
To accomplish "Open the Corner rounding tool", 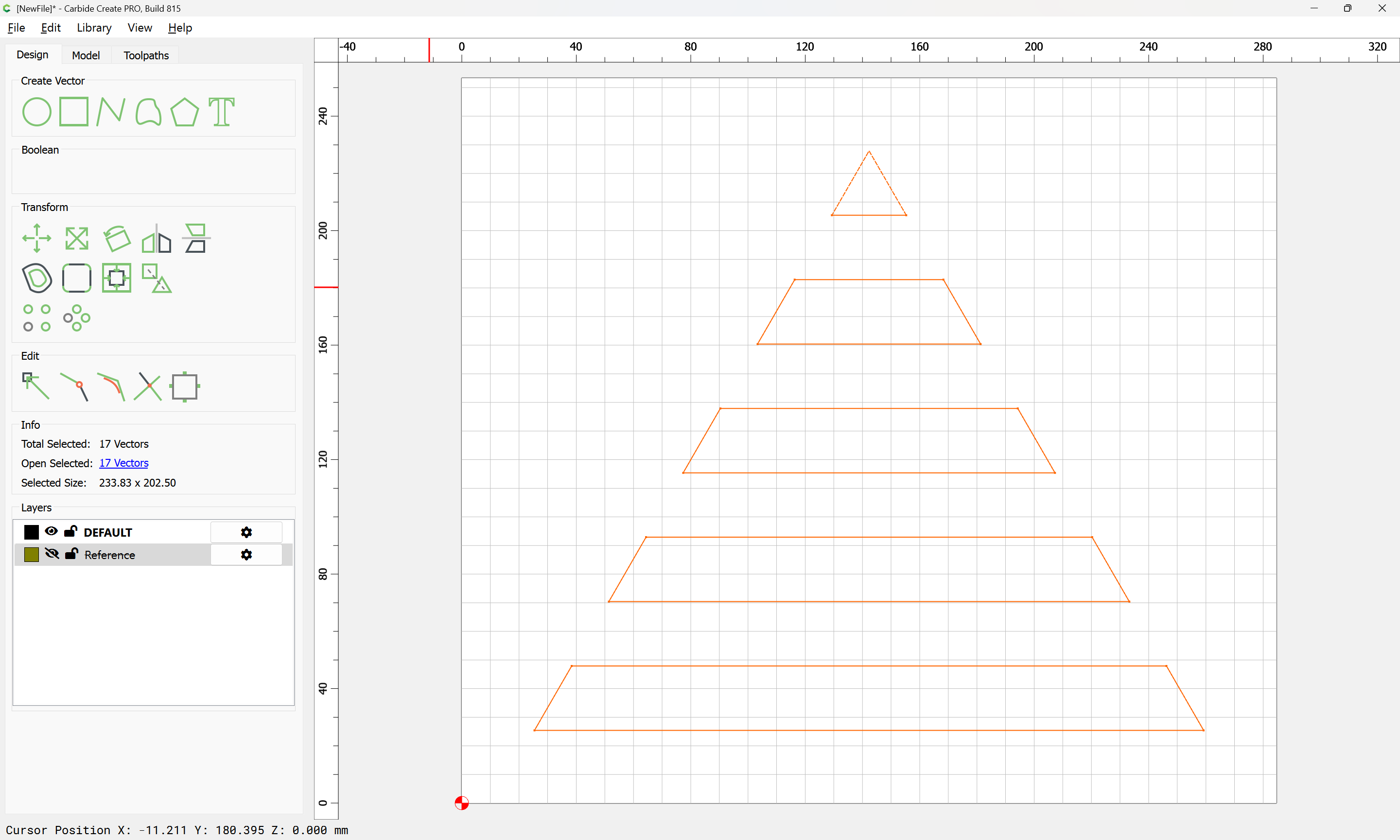I will pyautogui.click(x=77, y=278).
